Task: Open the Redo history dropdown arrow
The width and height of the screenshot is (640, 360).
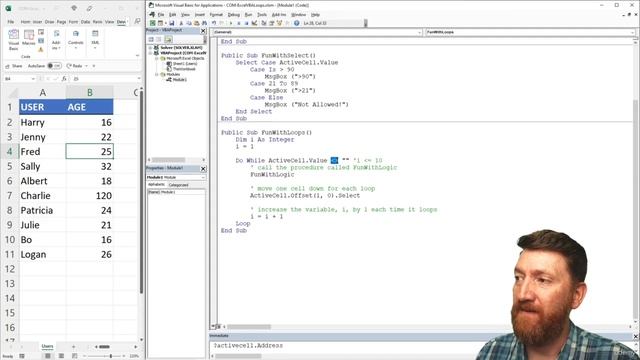Action: point(87,66)
